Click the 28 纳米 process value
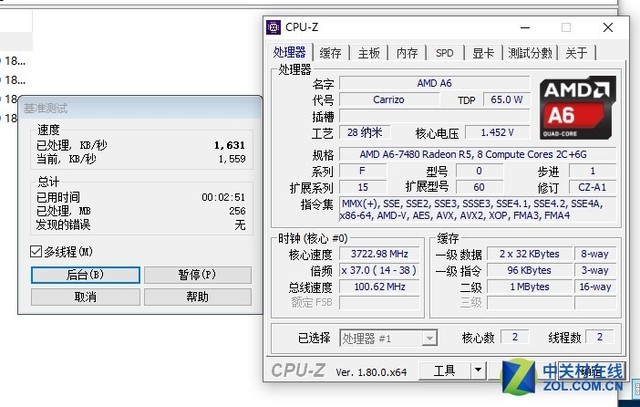Image resolution: width=640 pixels, height=407 pixels. tap(364, 132)
